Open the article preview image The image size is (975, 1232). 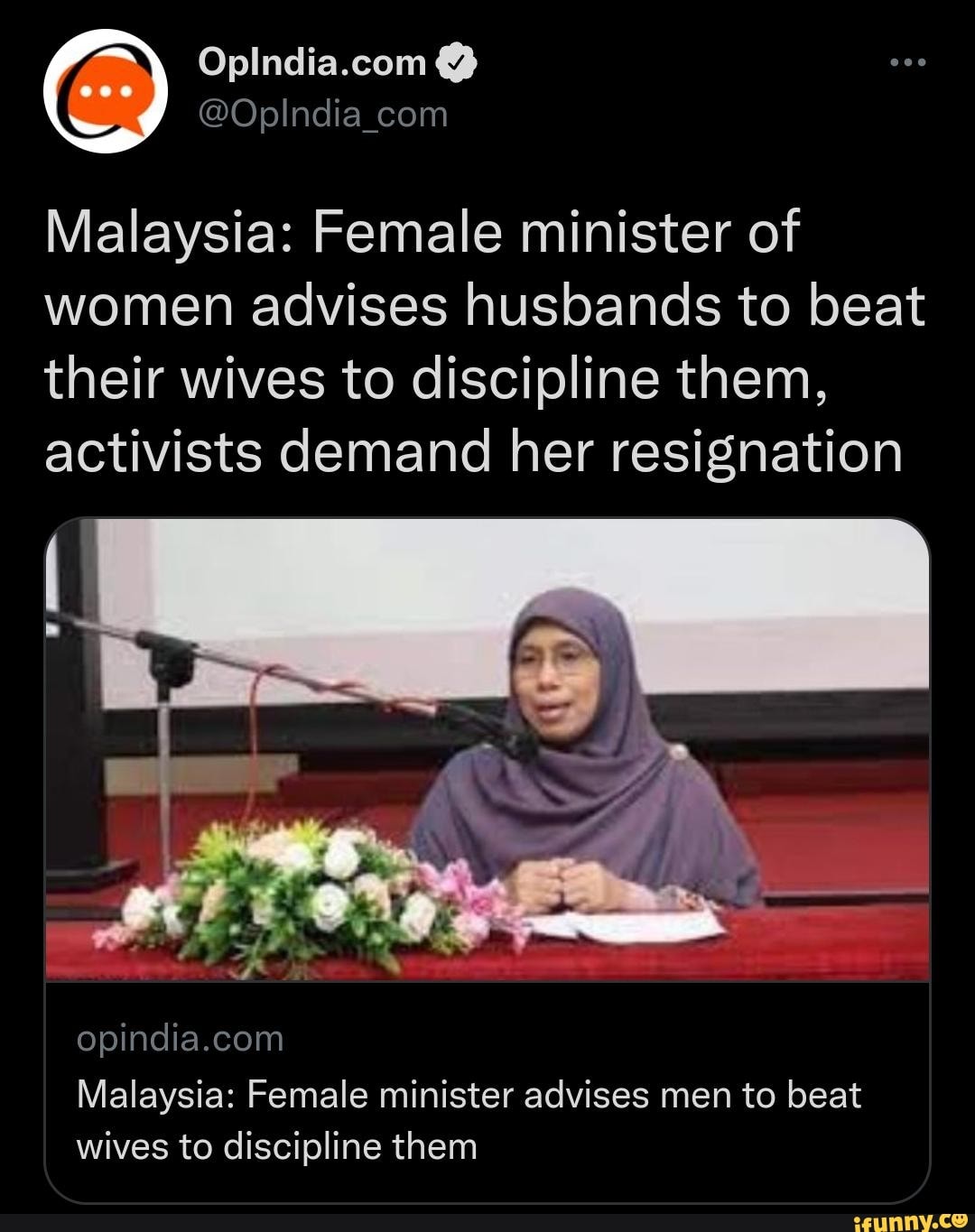point(487,749)
